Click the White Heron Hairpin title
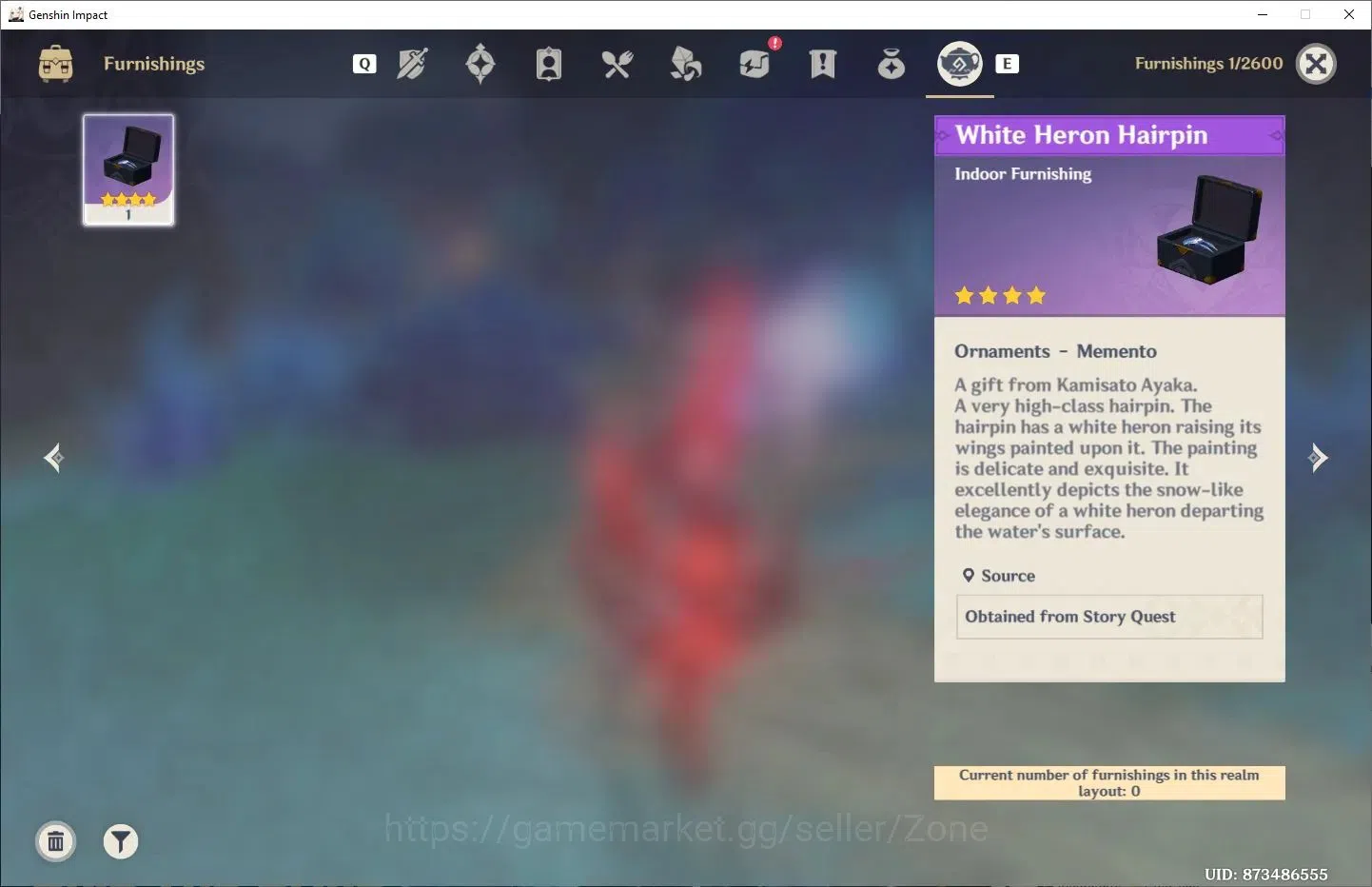The image size is (1372, 887). click(1082, 135)
